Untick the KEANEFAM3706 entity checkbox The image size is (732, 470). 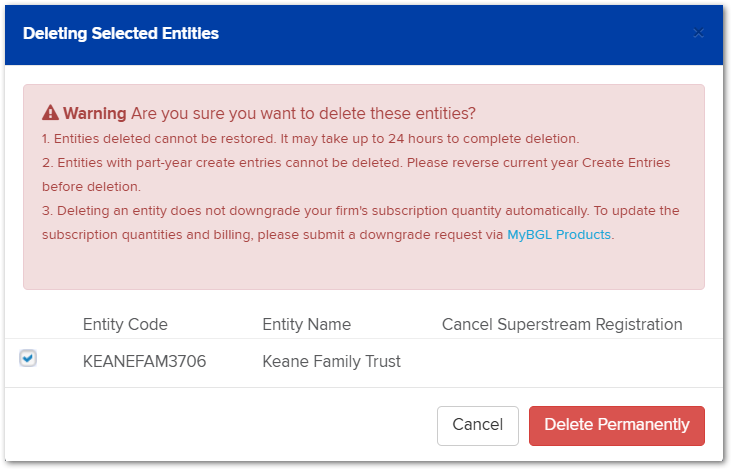(28, 358)
